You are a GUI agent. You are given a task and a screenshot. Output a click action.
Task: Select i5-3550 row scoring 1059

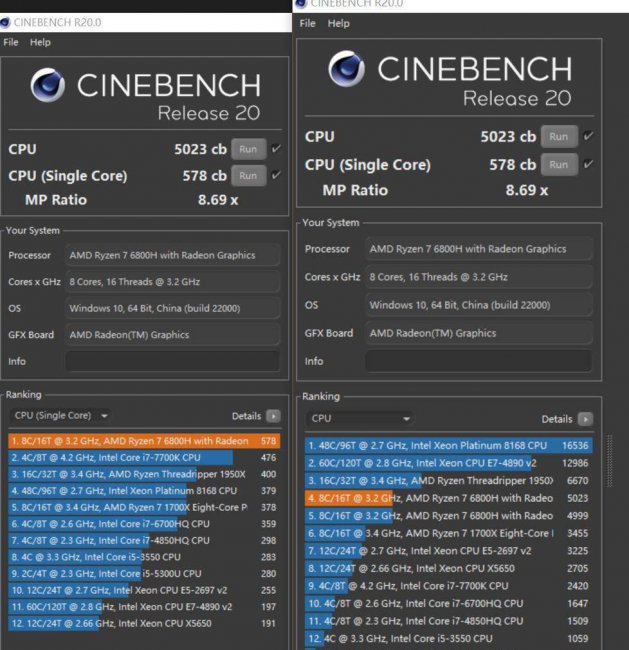[449, 638]
